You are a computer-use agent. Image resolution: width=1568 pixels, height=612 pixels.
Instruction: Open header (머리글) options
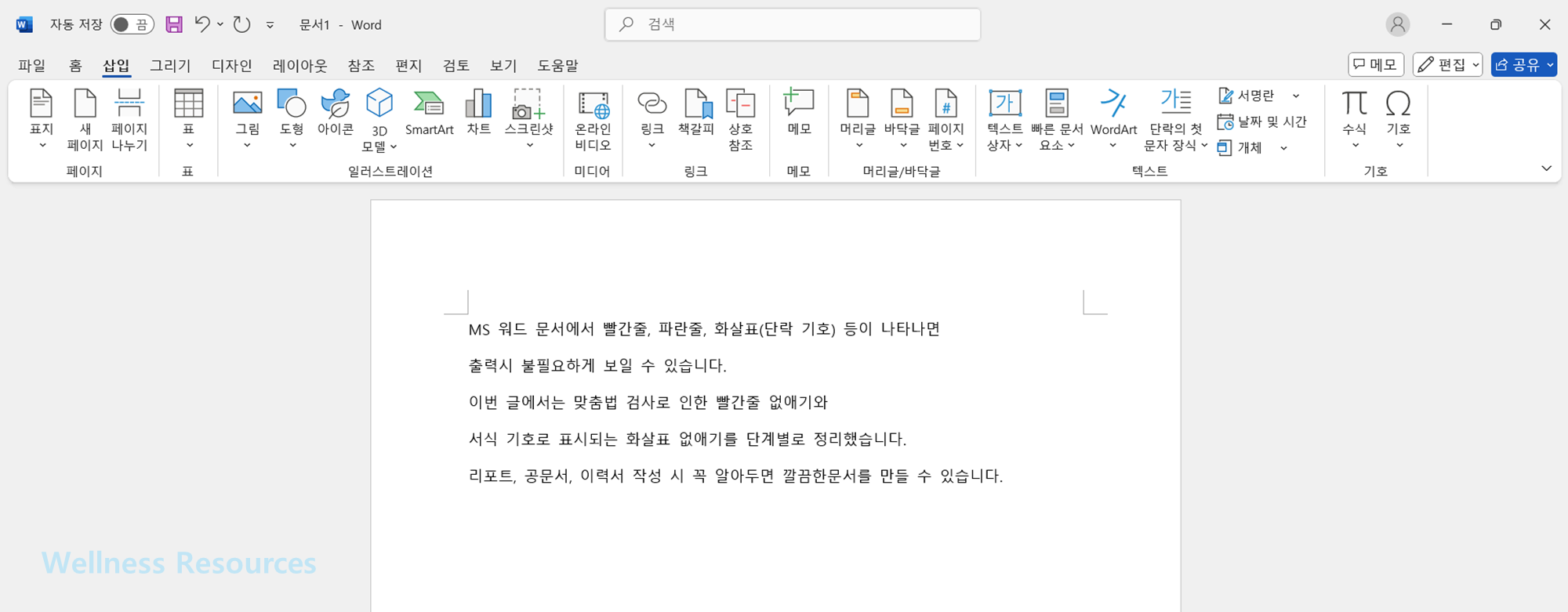(858, 119)
